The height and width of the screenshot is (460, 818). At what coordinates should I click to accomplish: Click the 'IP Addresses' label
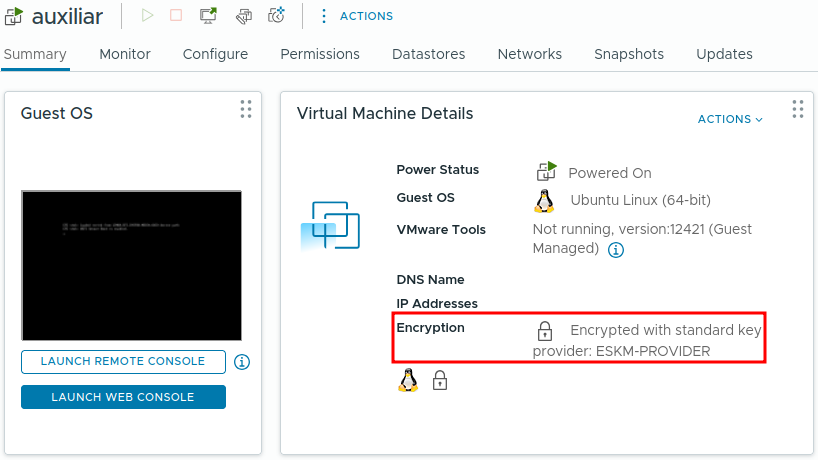(x=437, y=304)
